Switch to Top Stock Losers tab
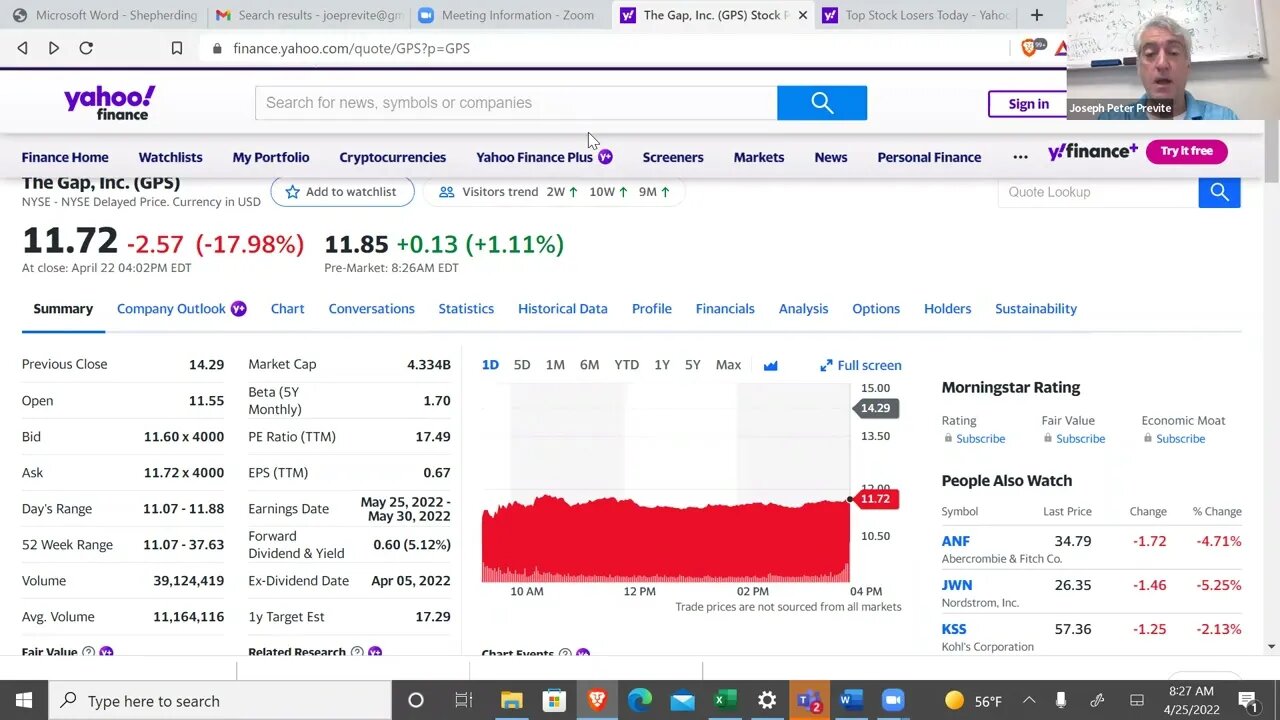Image resolution: width=1280 pixels, height=720 pixels. pyautogui.click(x=916, y=15)
